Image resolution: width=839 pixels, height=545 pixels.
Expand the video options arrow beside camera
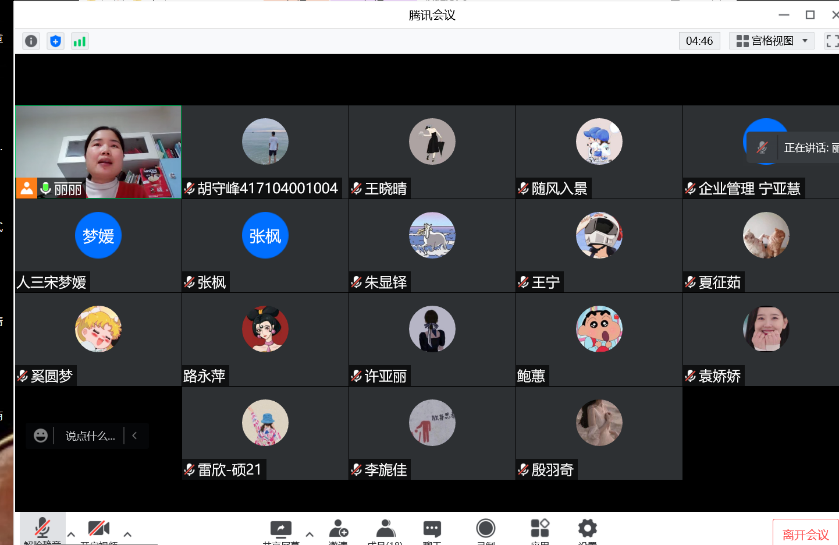(x=127, y=534)
